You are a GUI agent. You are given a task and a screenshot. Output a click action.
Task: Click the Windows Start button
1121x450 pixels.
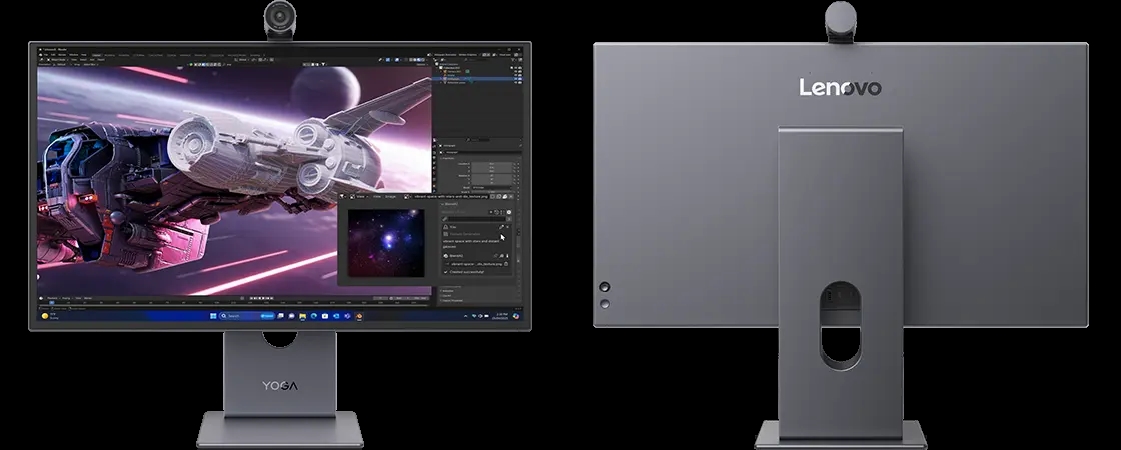[x=212, y=316]
